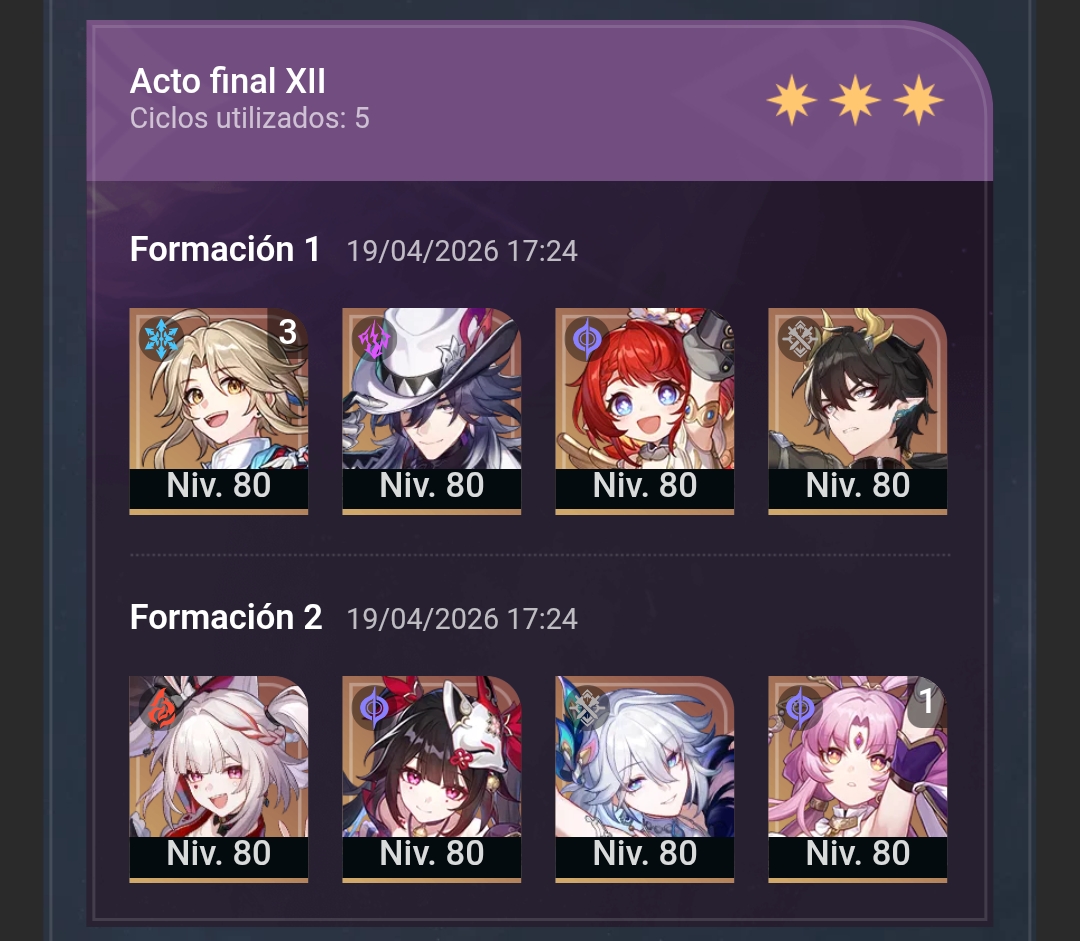
Task: Click the eidolon badge showing 3
Action: pyautogui.click(x=288, y=332)
